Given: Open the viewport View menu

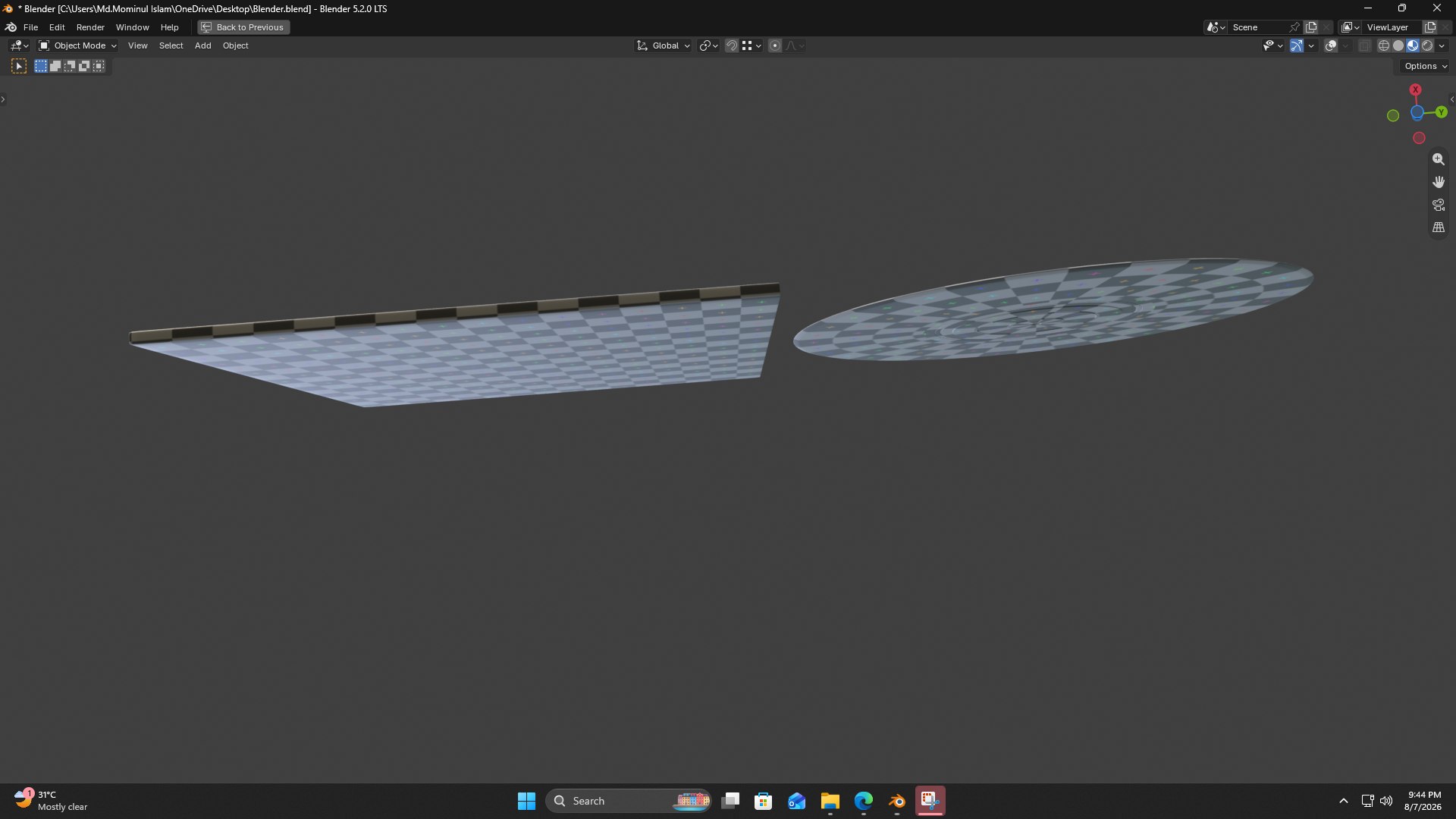Looking at the screenshot, I should pyautogui.click(x=137, y=45).
